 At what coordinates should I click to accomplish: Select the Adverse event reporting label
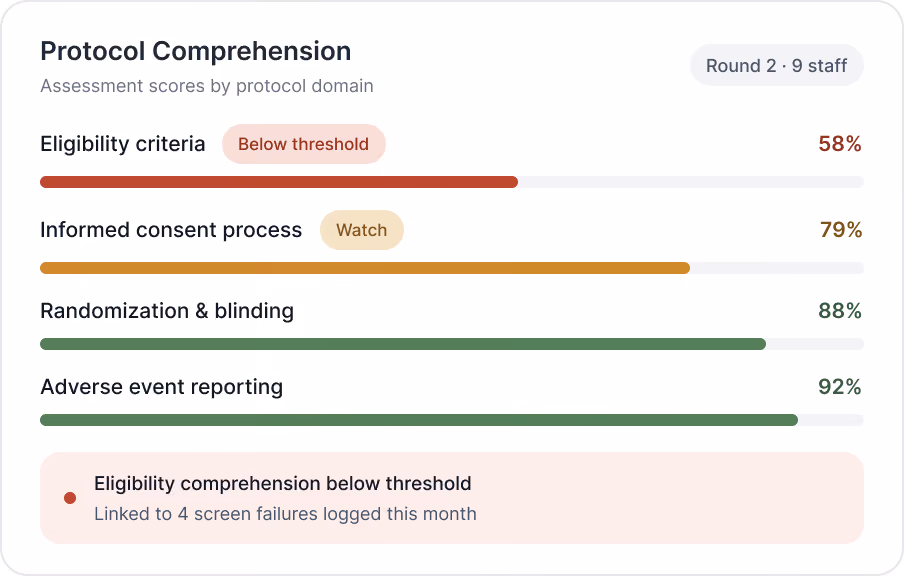click(x=162, y=386)
